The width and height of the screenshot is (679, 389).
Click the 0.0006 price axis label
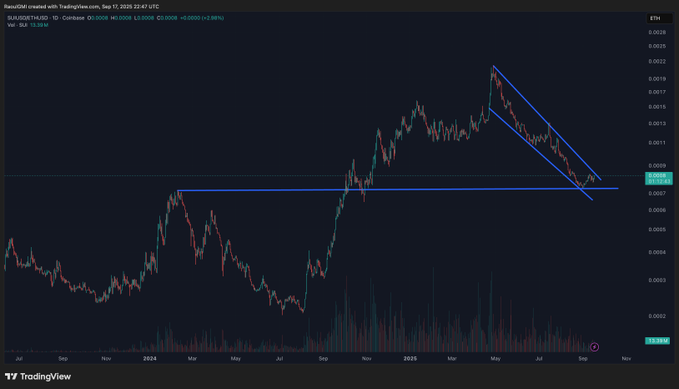[657, 210]
